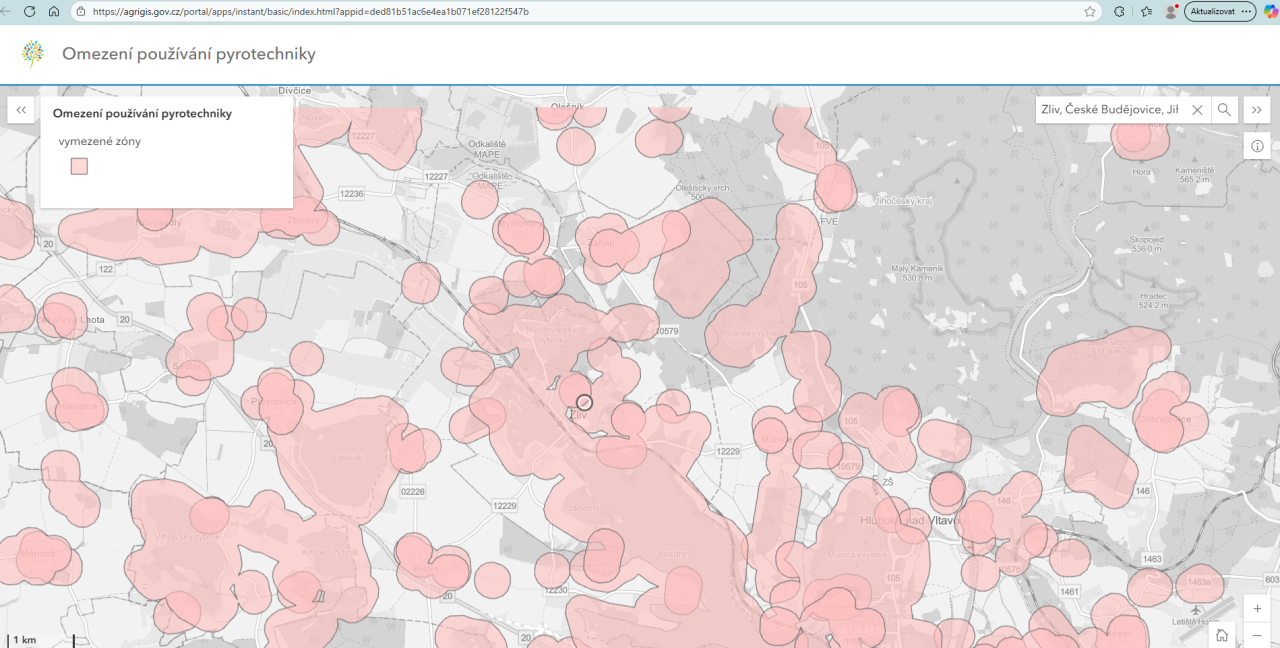Viewport: 1280px width, 648px height.
Task: Clear the Zliv search text
Action: tap(1197, 110)
